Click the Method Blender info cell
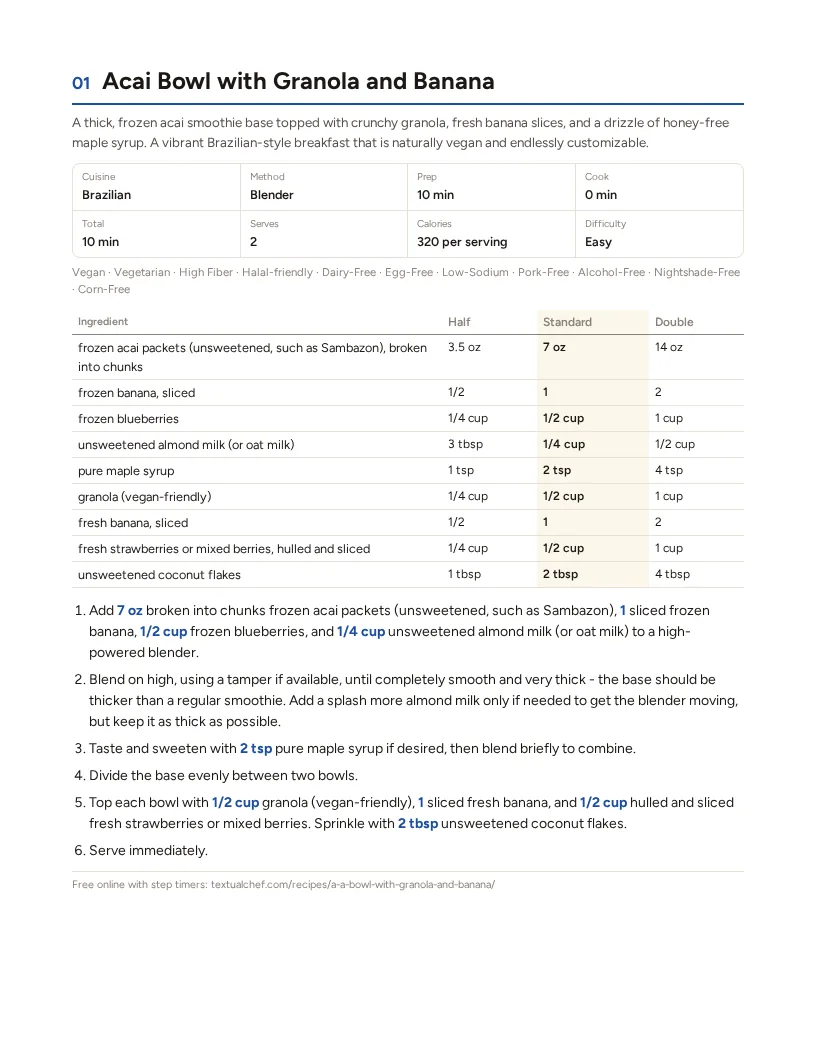Image resolution: width=816 pixels, height=1056 pixels. tap(324, 187)
